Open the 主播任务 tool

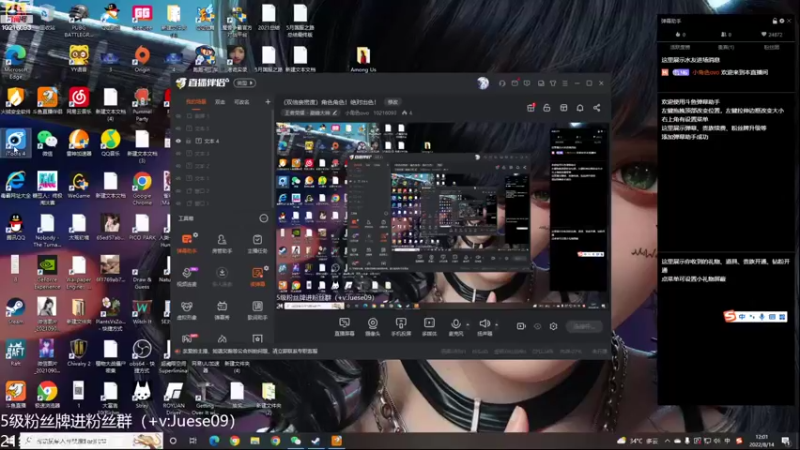tap(257, 243)
